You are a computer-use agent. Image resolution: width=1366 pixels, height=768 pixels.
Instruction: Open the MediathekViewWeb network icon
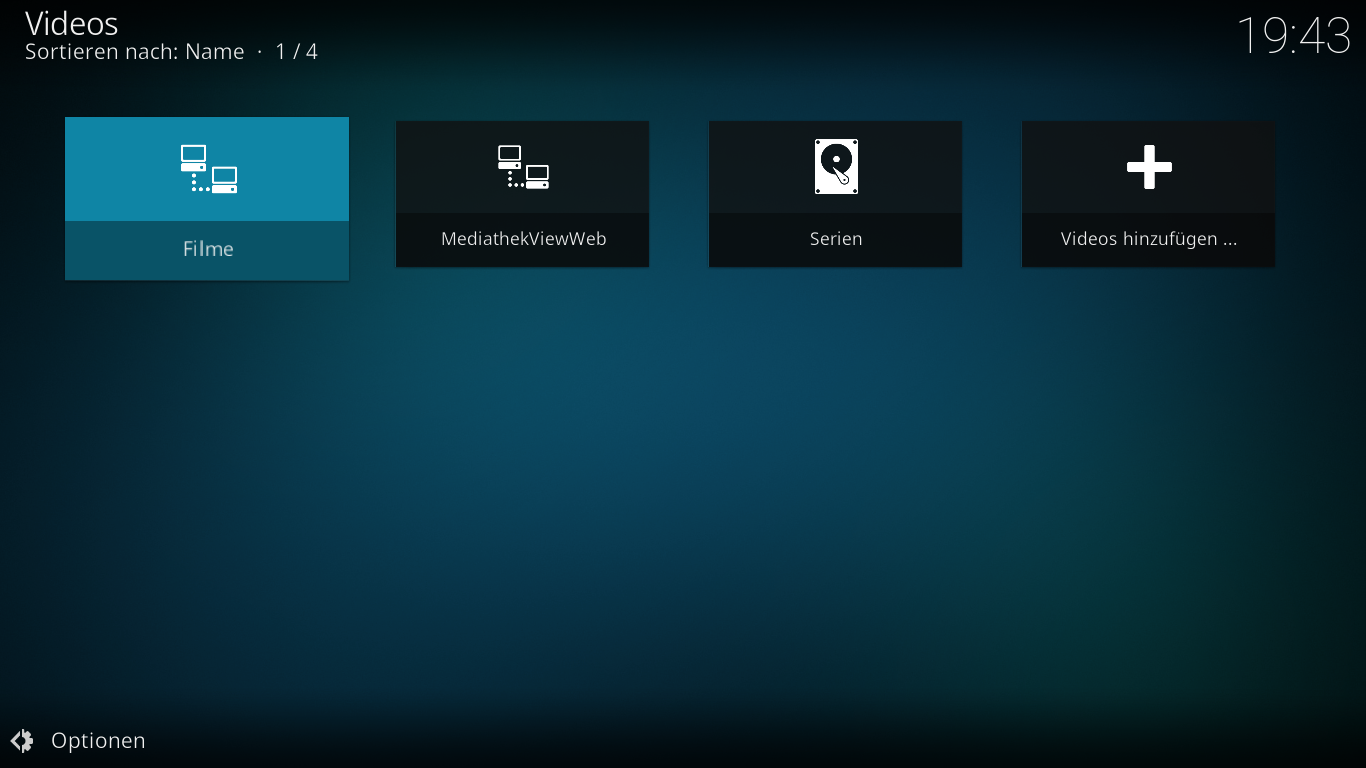pos(523,167)
